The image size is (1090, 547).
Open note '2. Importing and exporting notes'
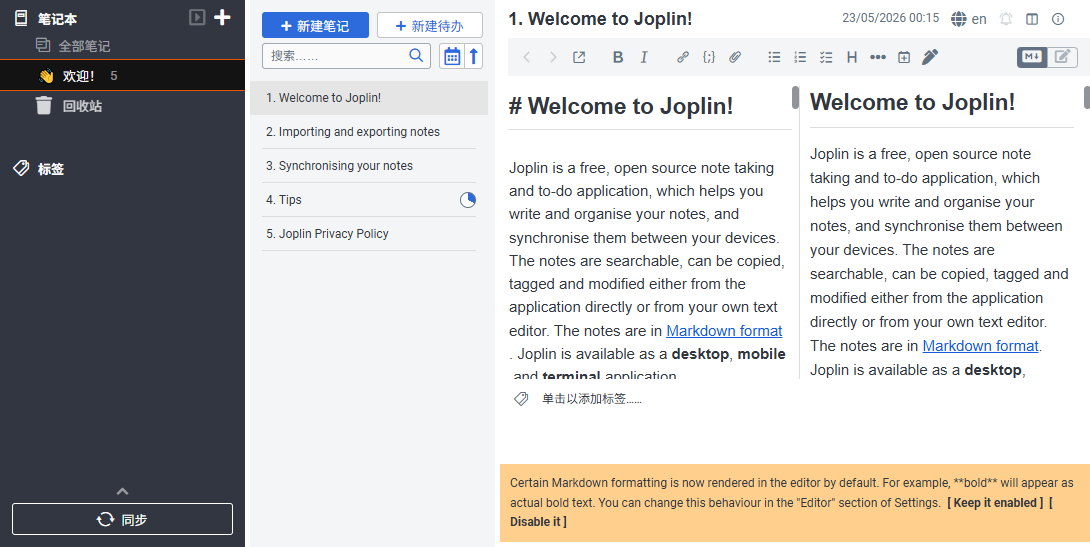(369, 131)
